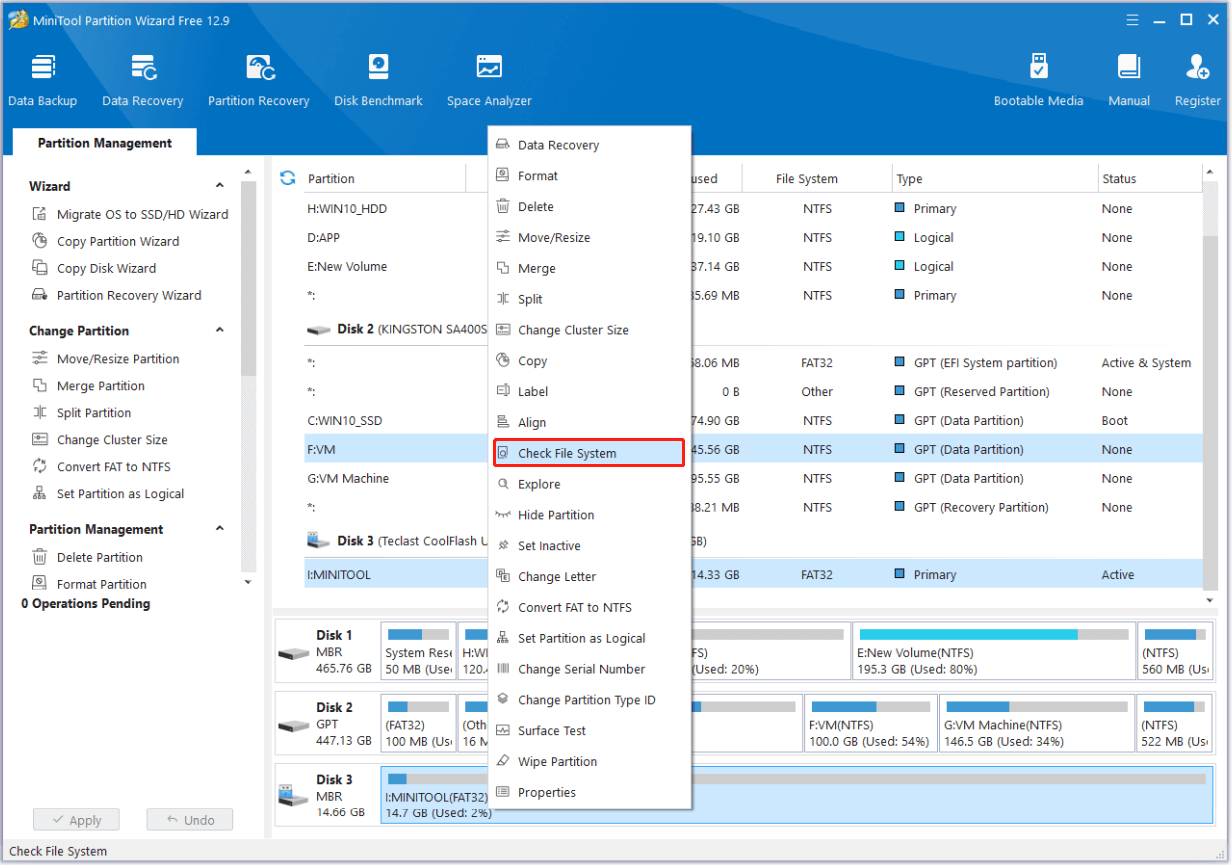Viewport: 1232px width, 865px height.
Task: Select the Disk 1 drive icon in the map
Action: click(294, 652)
